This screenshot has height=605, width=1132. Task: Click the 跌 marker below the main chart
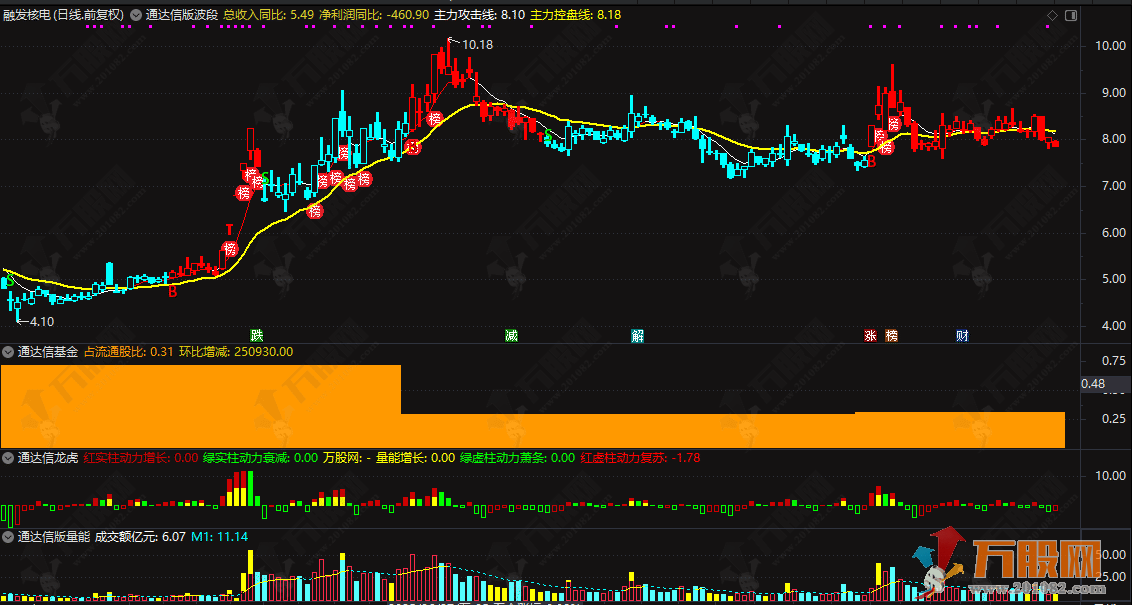258,336
